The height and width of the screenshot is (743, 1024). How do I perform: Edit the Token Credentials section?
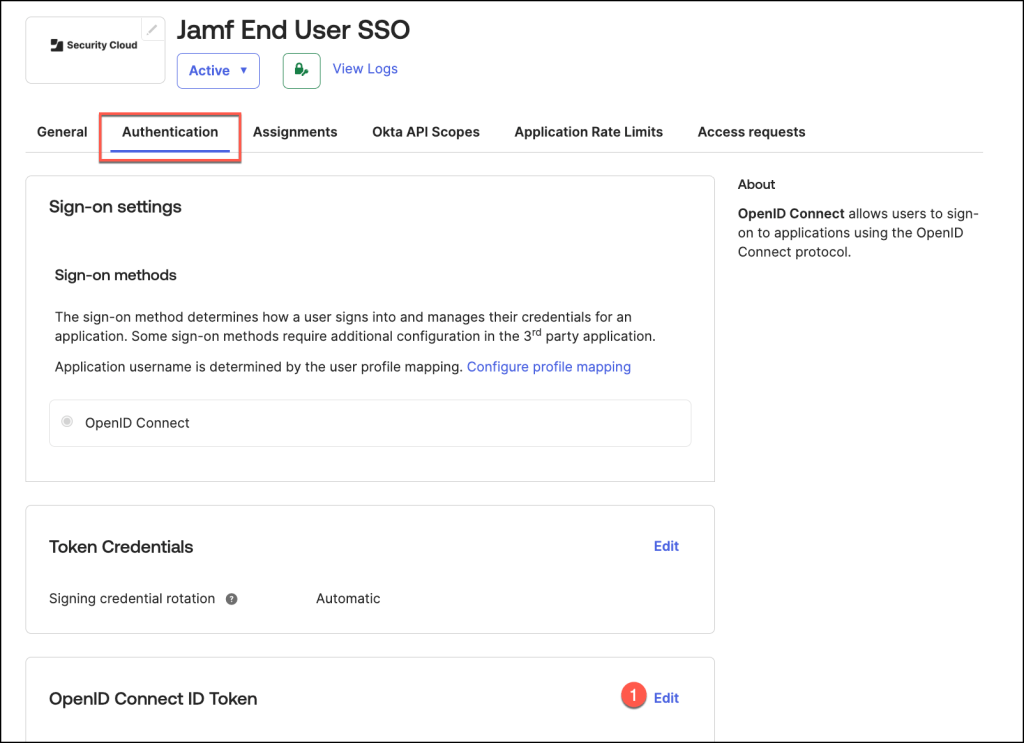pos(666,546)
